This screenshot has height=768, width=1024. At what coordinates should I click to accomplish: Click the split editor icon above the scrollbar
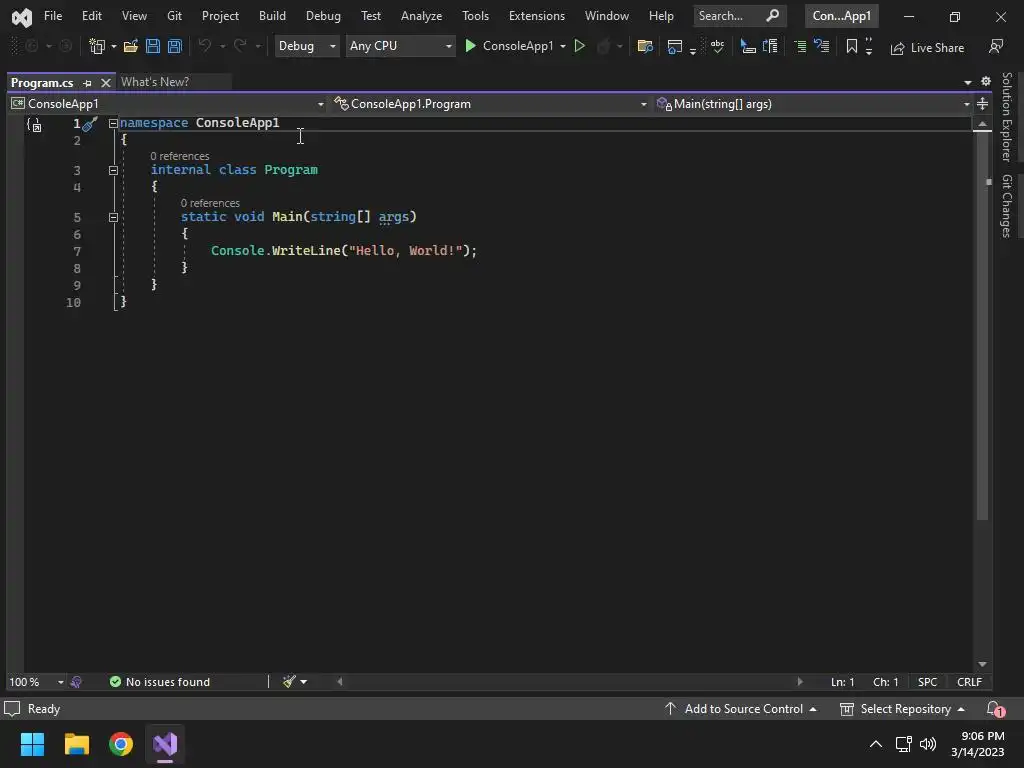(982, 104)
